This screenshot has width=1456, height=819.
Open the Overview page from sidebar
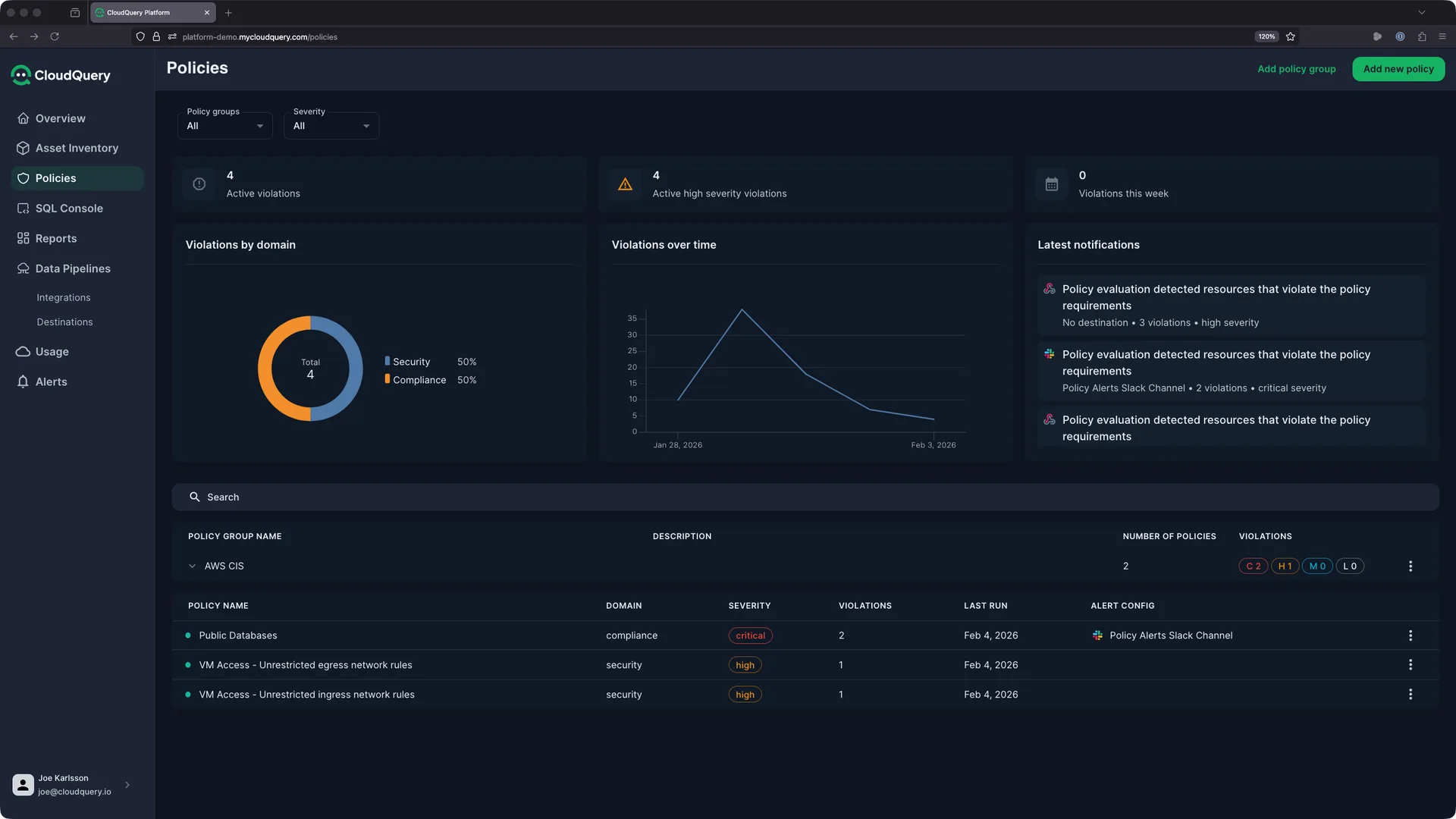(60, 118)
